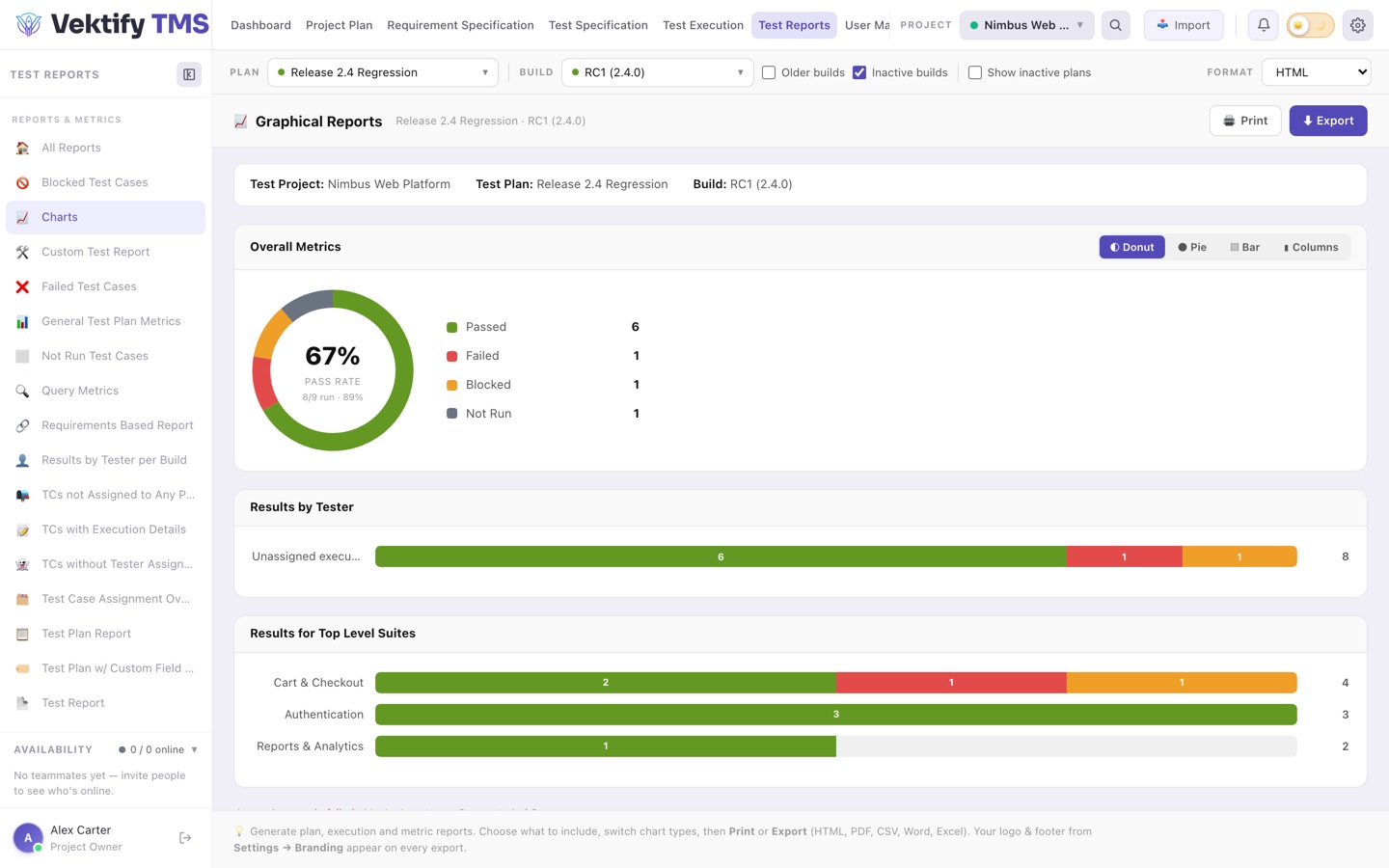Image resolution: width=1389 pixels, height=868 pixels.
Task: Enable Show inactive plans checkbox
Action: pyautogui.click(x=975, y=72)
